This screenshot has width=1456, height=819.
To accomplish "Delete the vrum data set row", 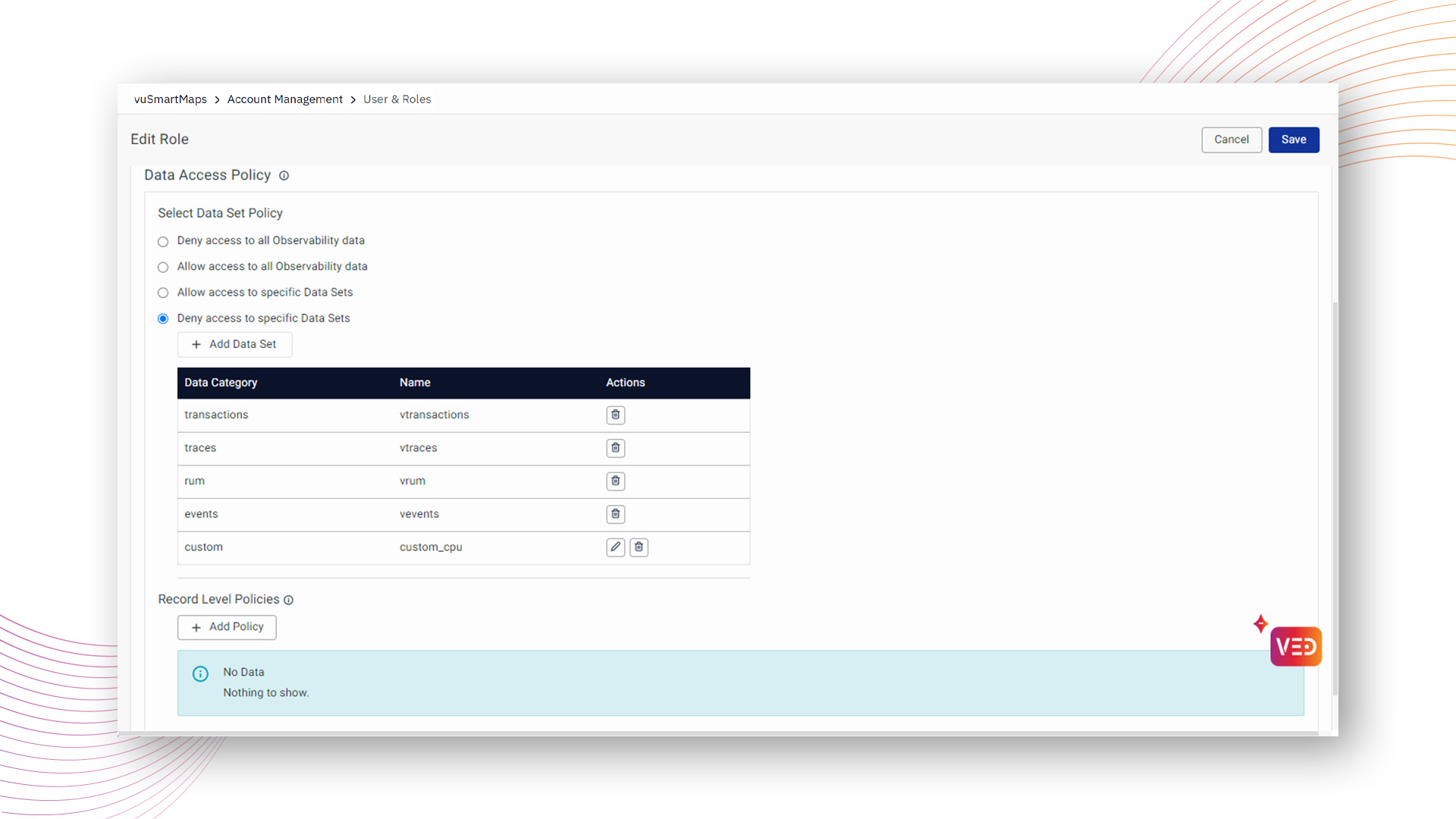I will [615, 481].
